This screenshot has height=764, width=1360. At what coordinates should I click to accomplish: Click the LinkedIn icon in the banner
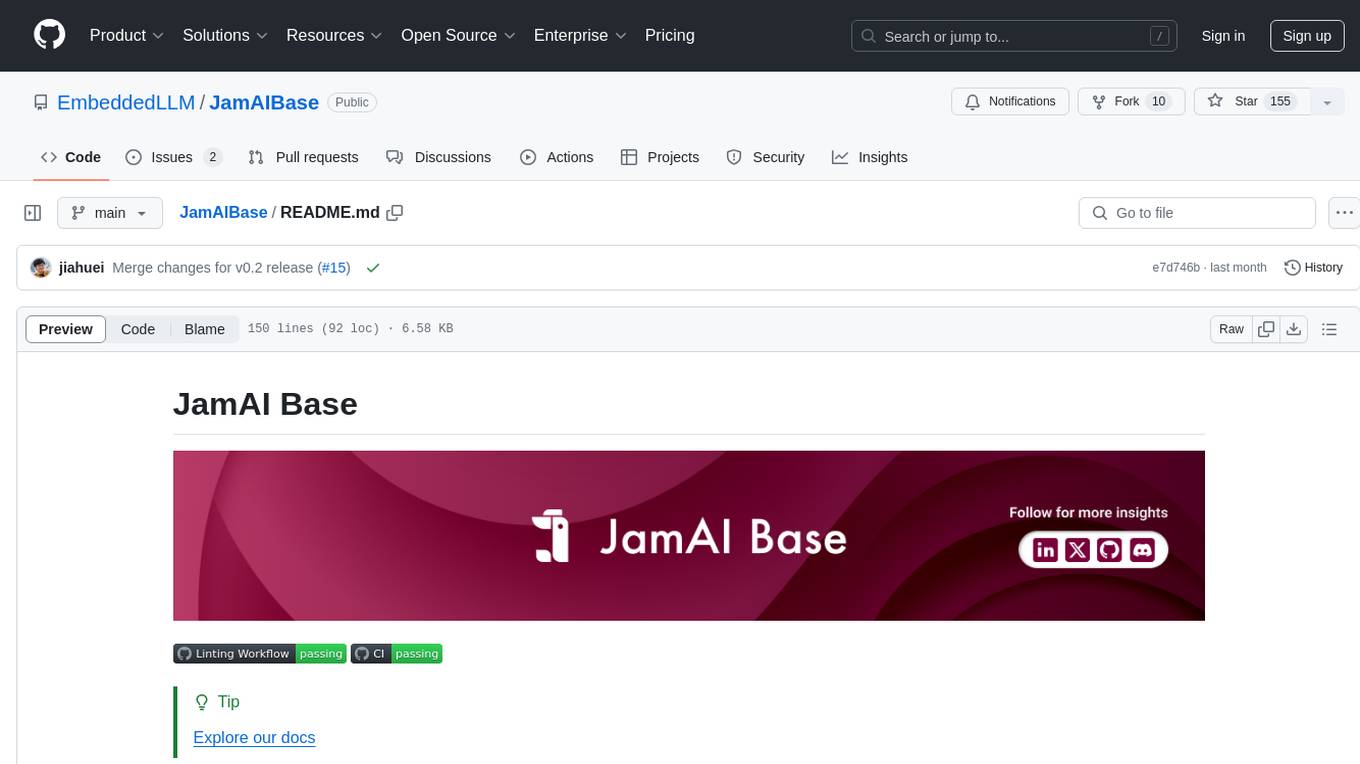pyautogui.click(x=1045, y=550)
